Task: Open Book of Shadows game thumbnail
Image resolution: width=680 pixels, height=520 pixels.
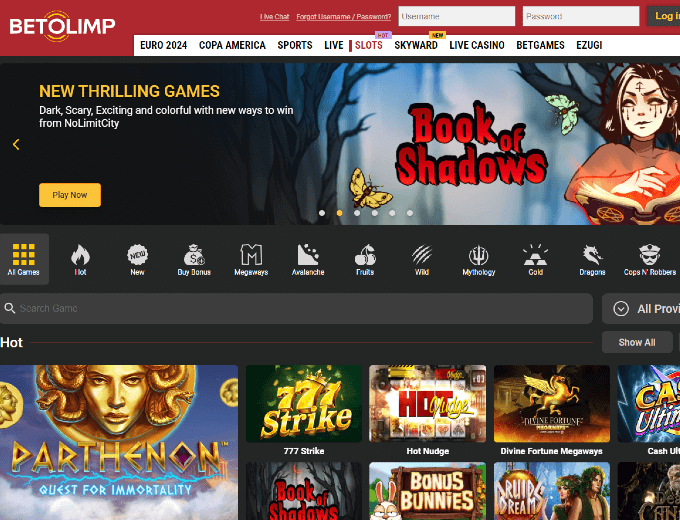Action: [304, 491]
